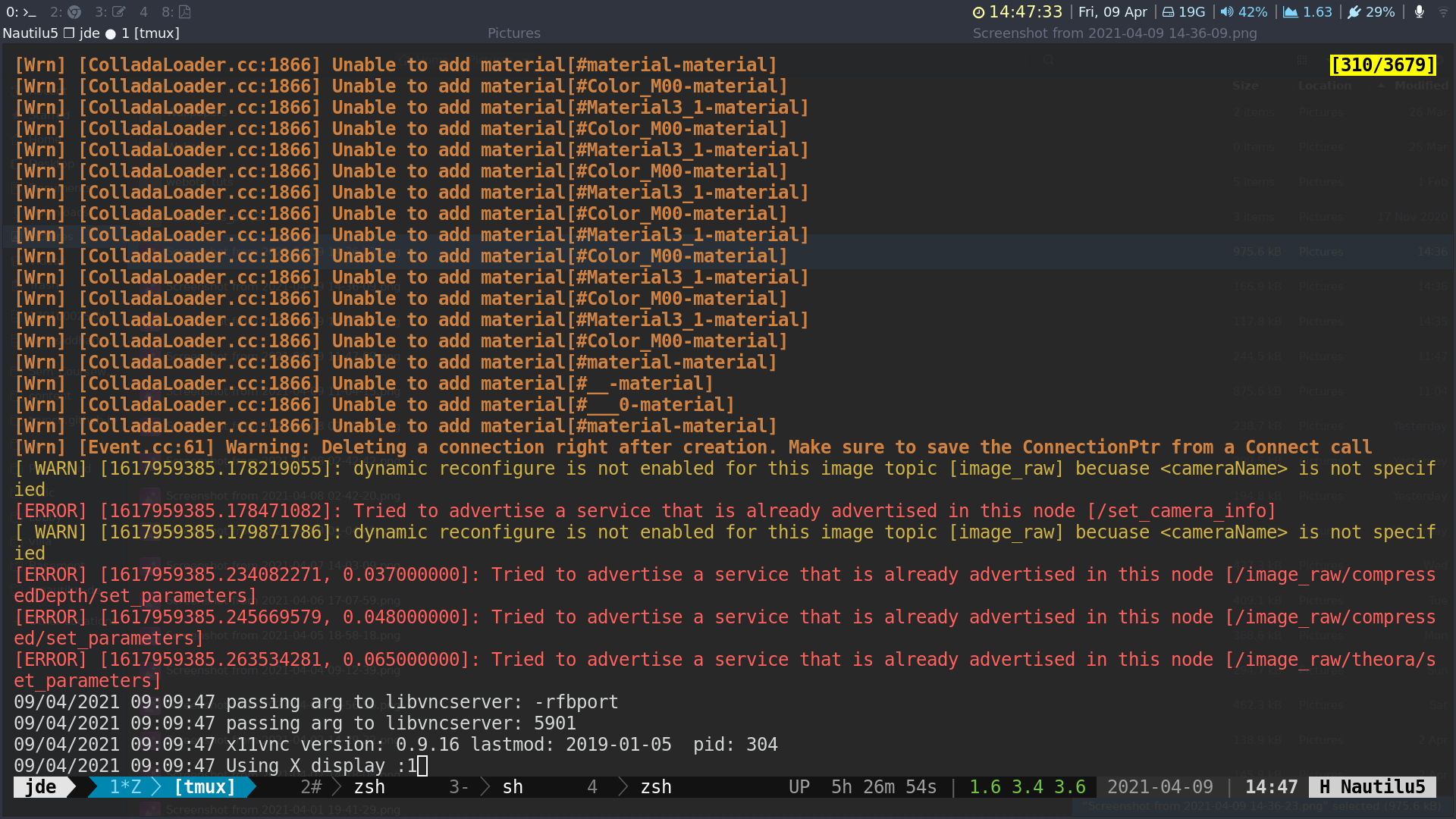Click the clock icon next to 14:47:33
1456x819 pixels.
pyautogui.click(x=978, y=12)
